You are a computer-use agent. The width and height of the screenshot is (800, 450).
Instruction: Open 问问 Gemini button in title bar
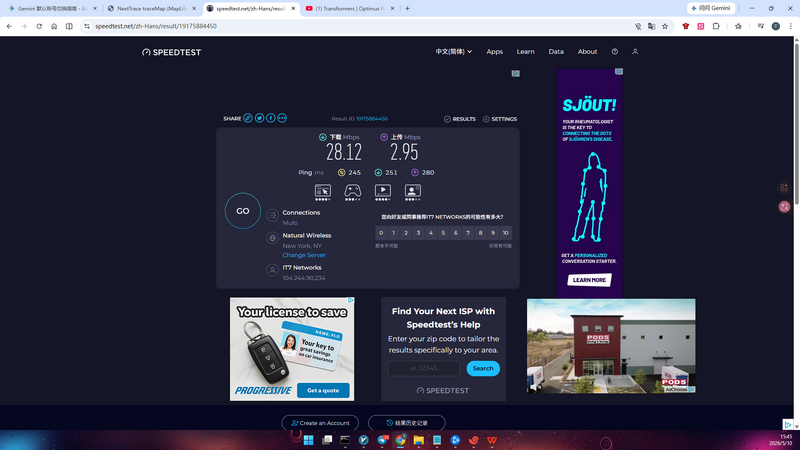(x=711, y=8)
